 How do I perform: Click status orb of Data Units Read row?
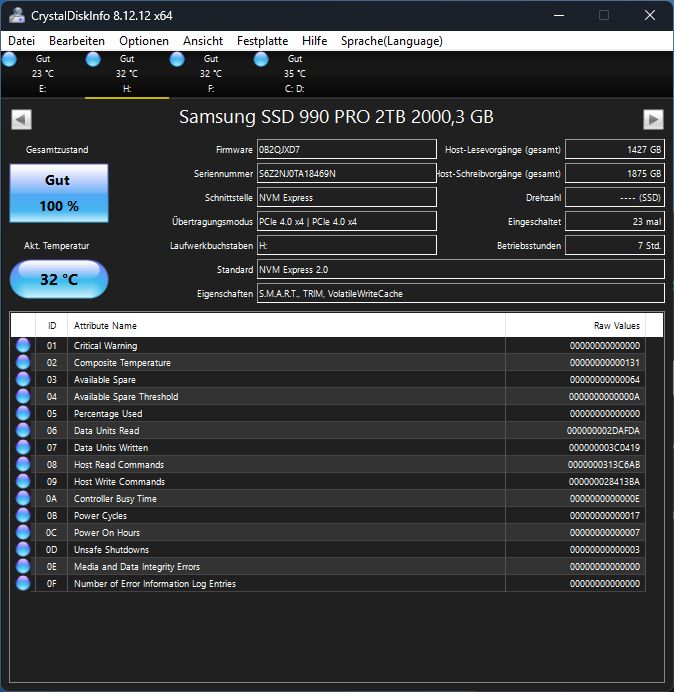[x=23, y=430]
